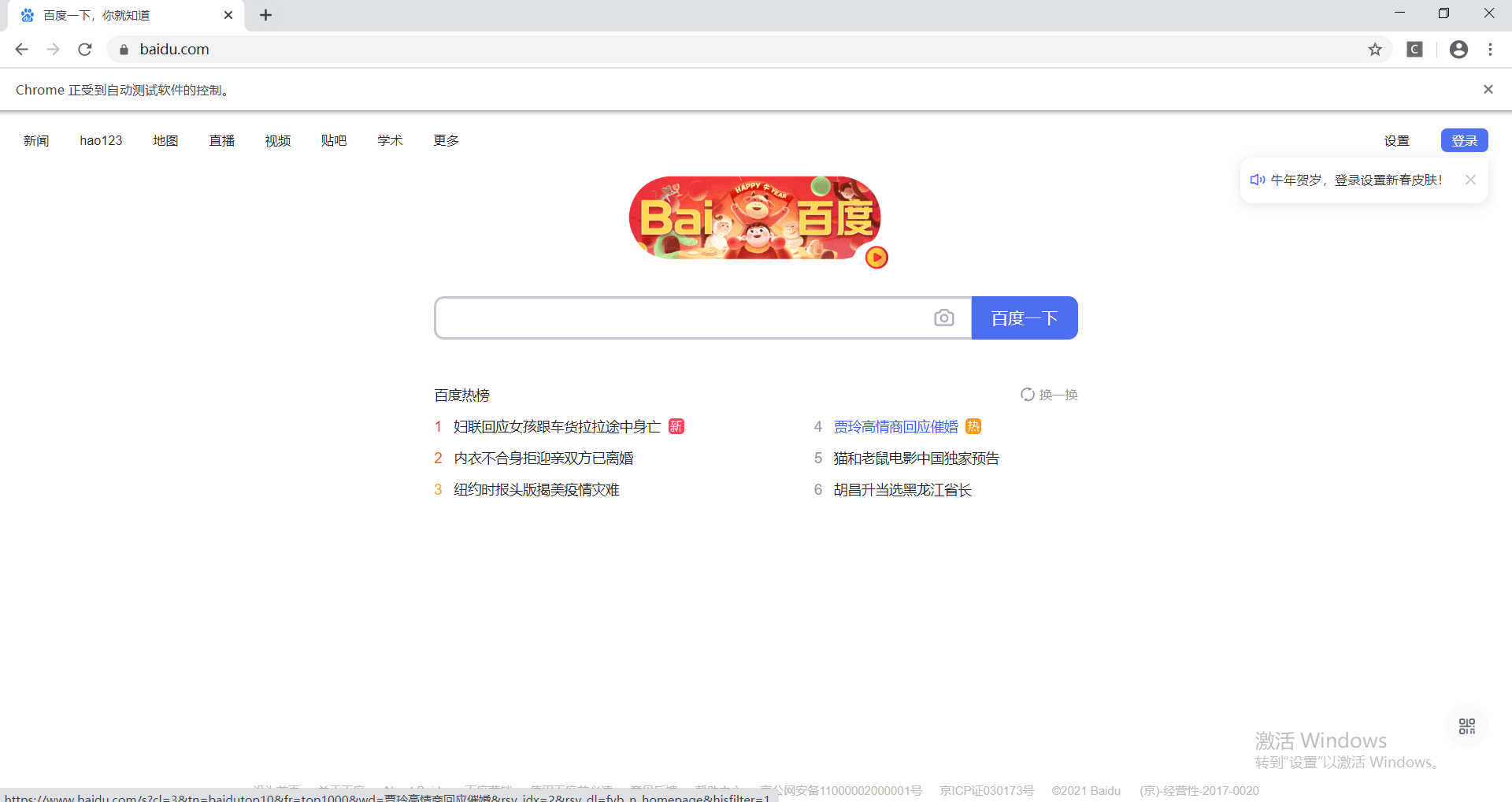Click the 登录 login button
The image size is (1512, 802).
point(1464,140)
